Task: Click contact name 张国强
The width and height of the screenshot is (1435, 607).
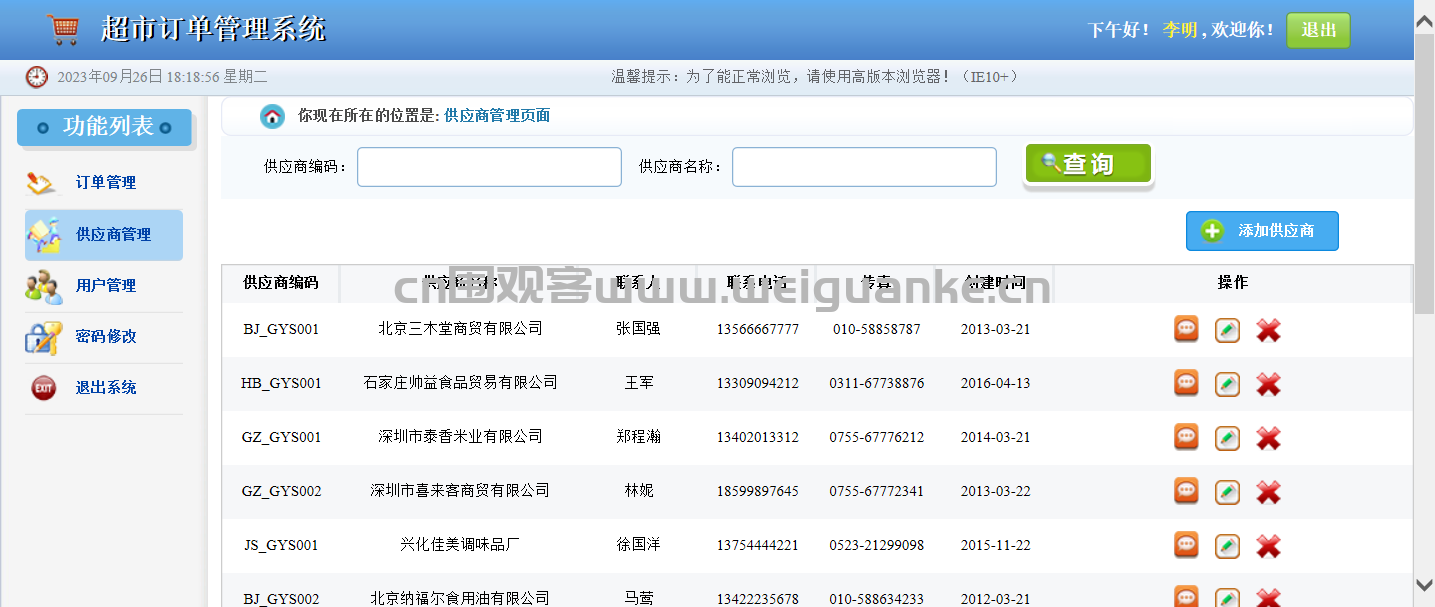Action: click(638, 329)
